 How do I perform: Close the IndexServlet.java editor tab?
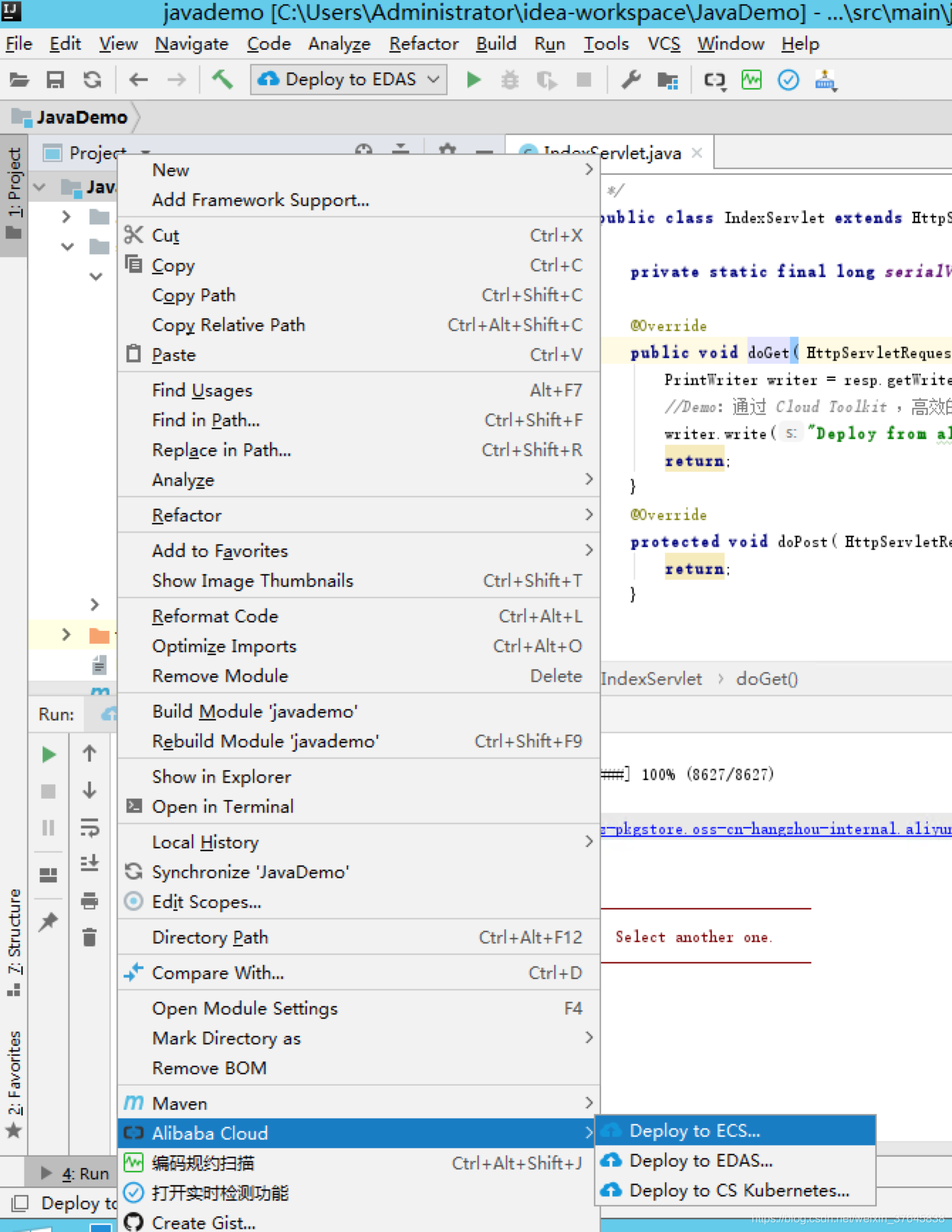pos(697,153)
